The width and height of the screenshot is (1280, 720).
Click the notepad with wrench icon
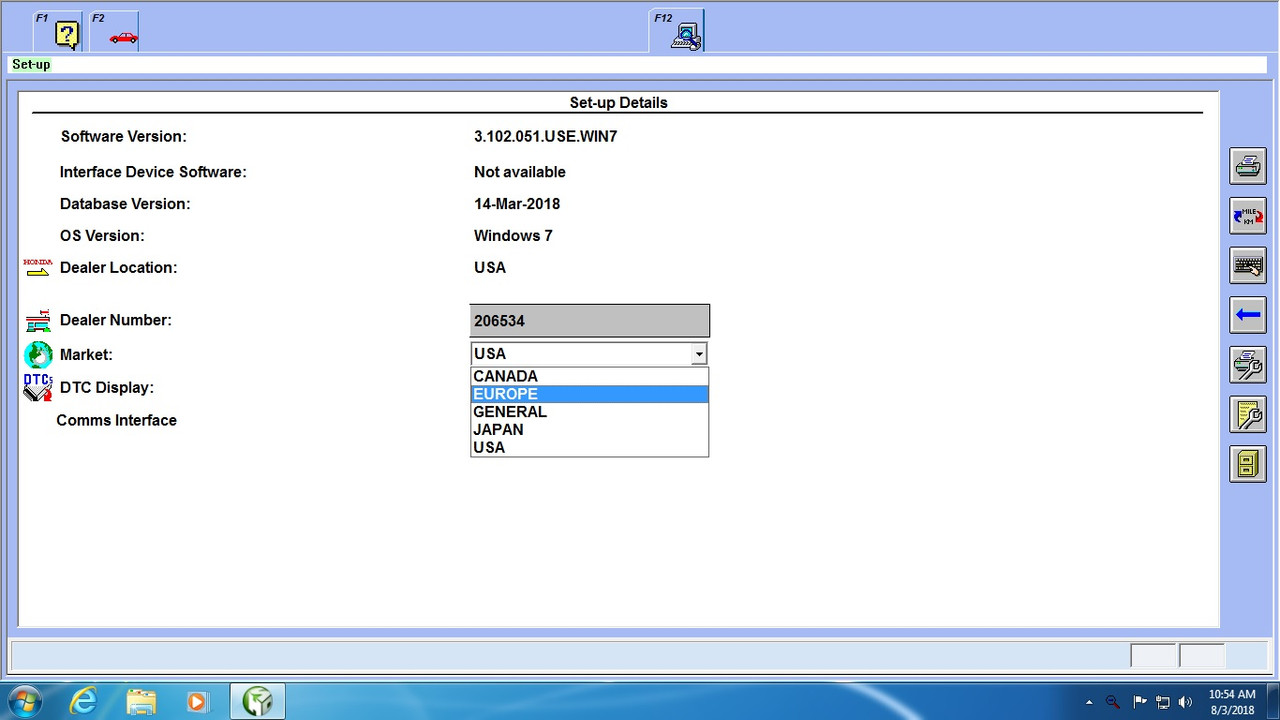tap(1248, 414)
